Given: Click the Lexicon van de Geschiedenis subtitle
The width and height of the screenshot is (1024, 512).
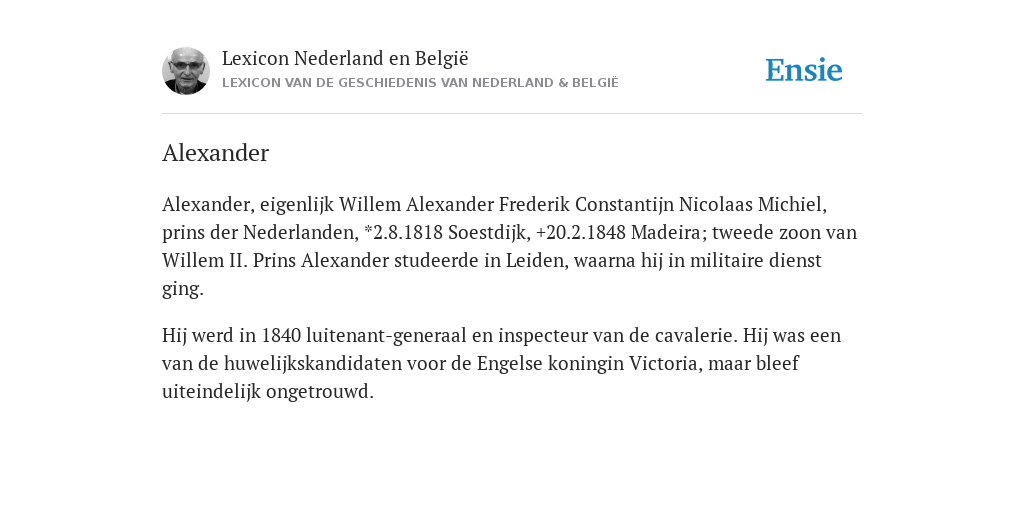Looking at the screenshot, I should point(420,83).
